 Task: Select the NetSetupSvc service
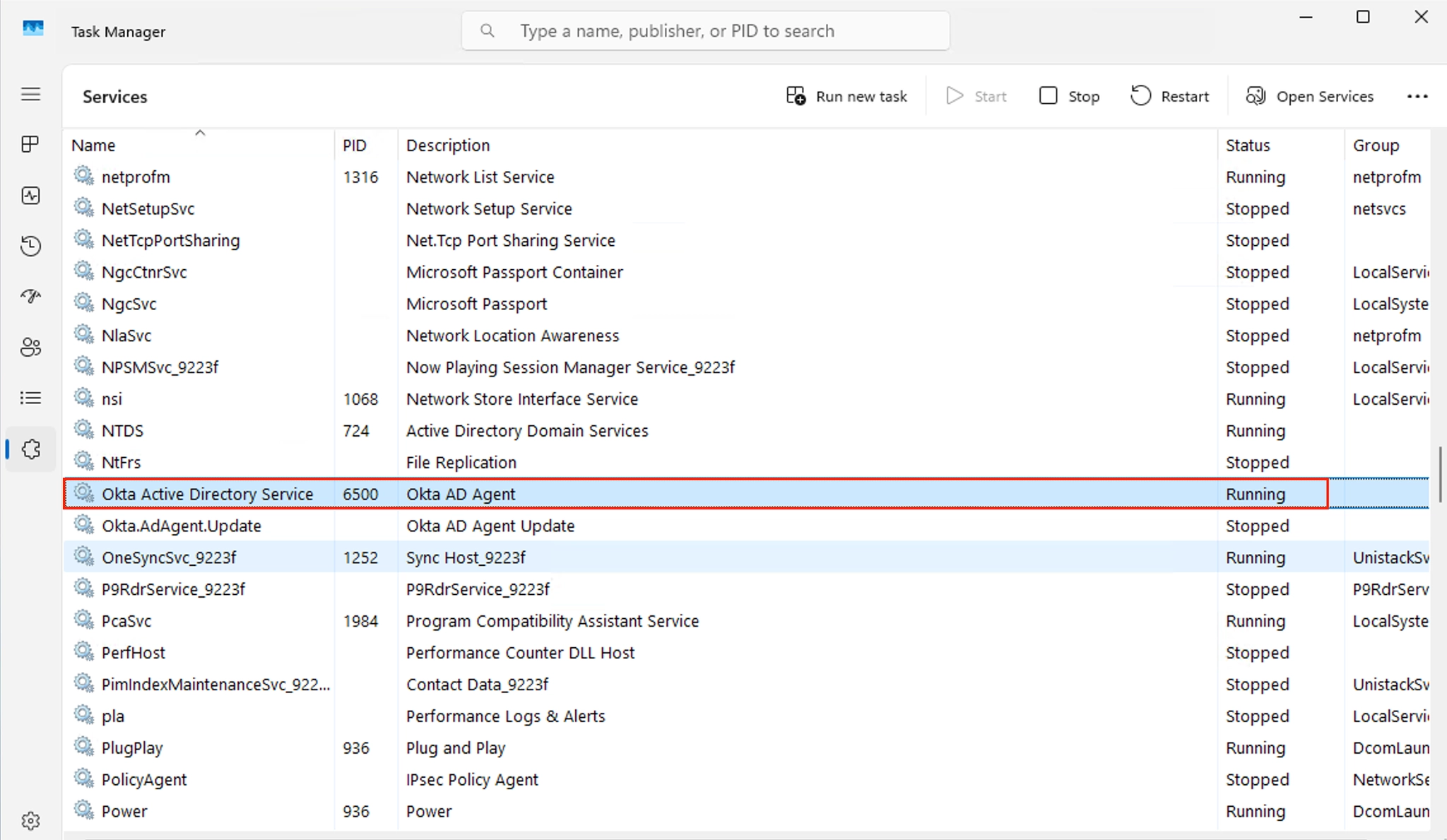click(x=148, y=209)
